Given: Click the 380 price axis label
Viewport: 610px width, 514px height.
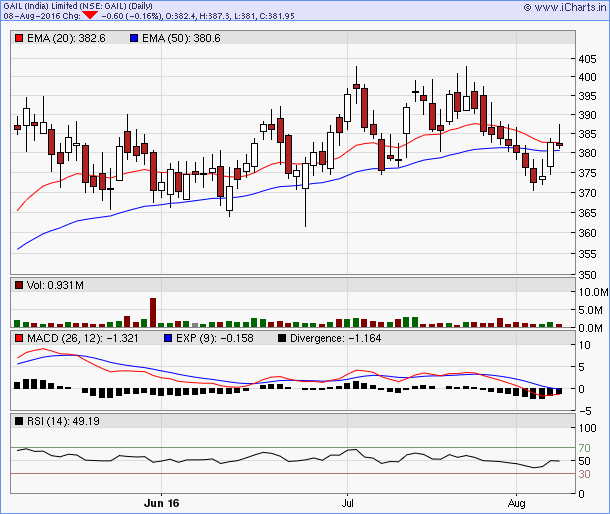Looking at the screenshot, I should tap(587, 153).
